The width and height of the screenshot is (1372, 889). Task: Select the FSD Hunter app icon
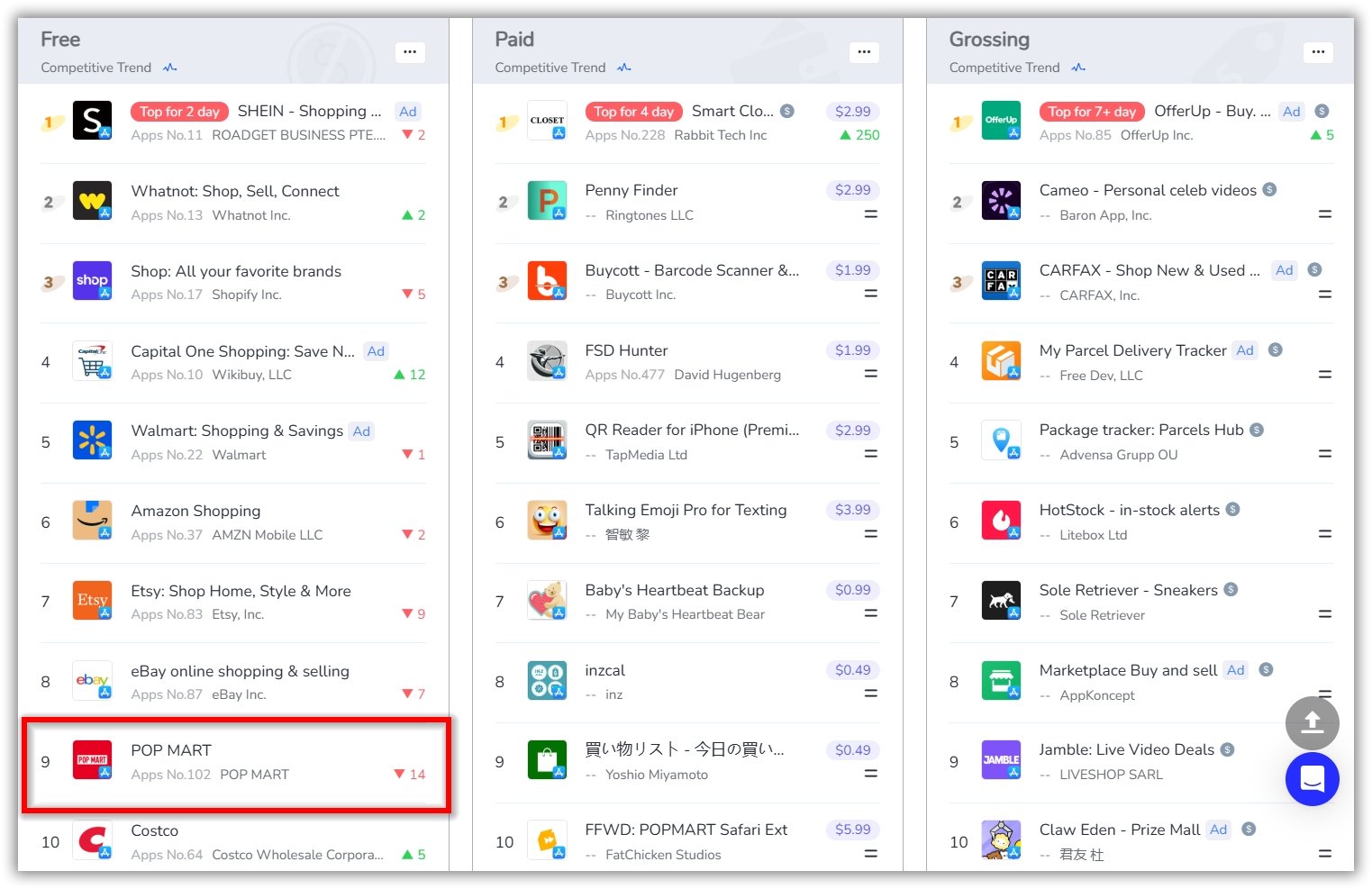[x=547, y=361]
